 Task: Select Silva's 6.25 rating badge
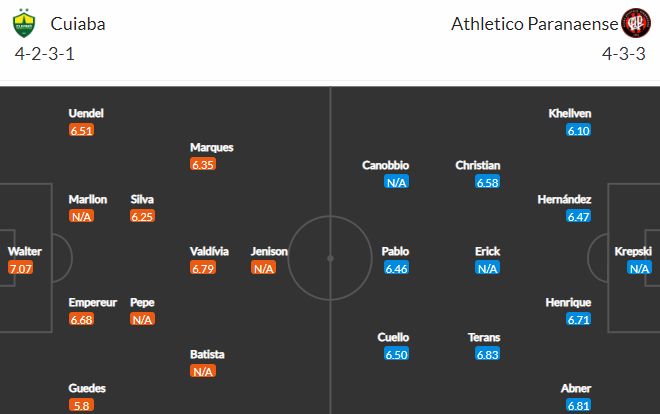click(142, 216)
